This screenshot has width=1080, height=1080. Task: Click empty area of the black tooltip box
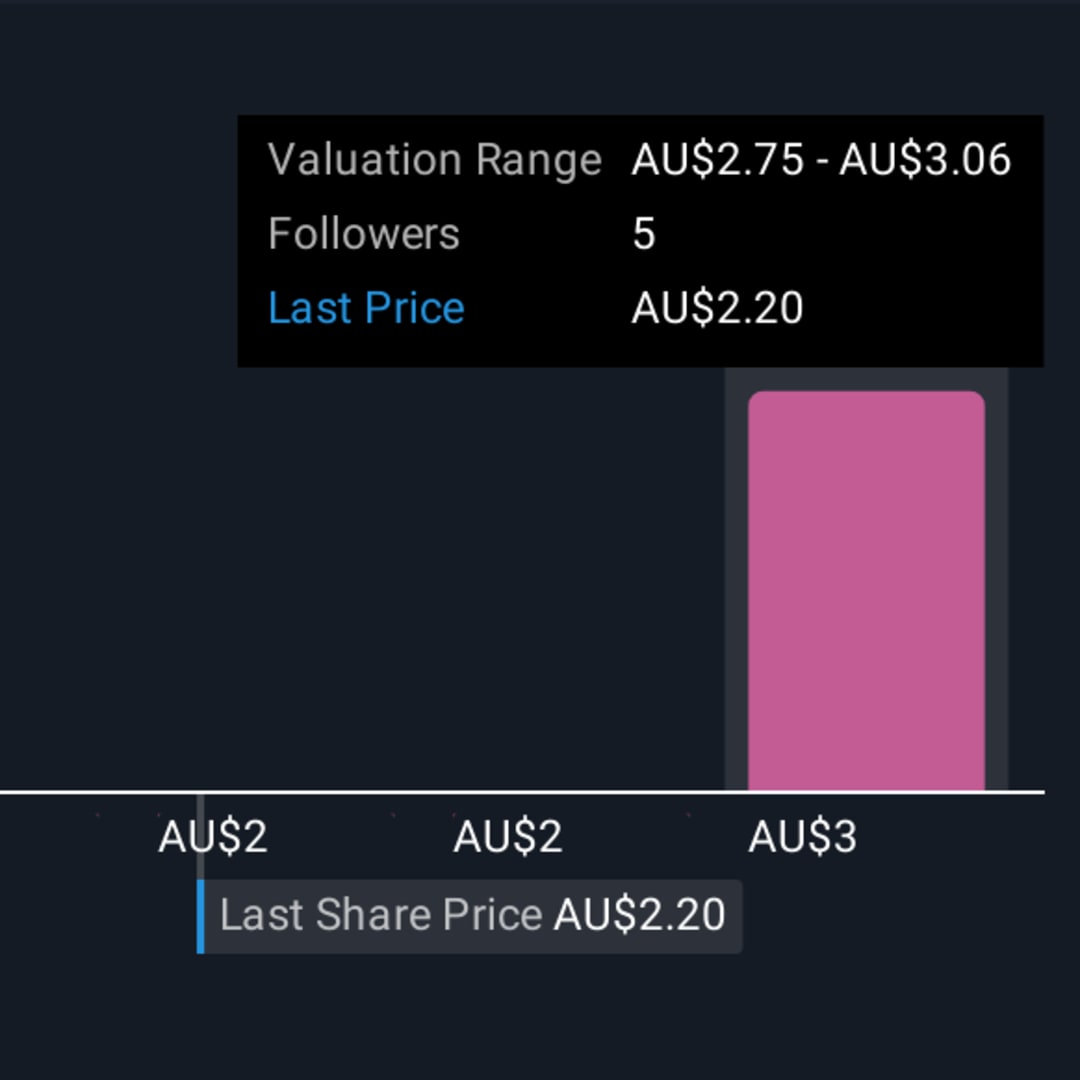895,276
